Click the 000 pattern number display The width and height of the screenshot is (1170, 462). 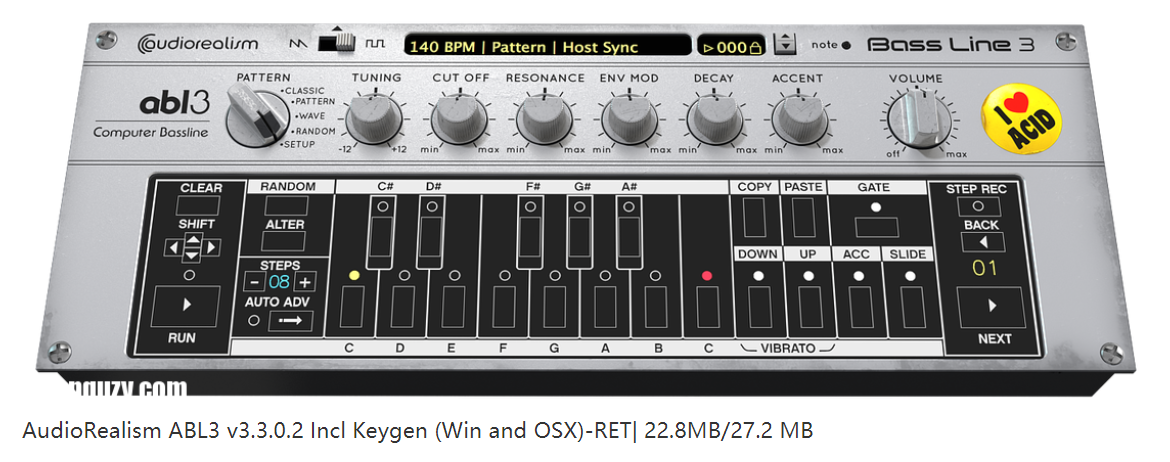(731, 46)
